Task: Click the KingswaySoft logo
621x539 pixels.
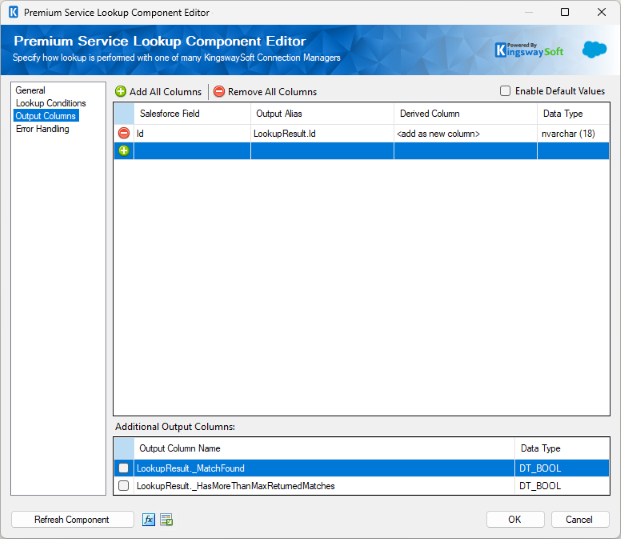Action: point(529,50)
